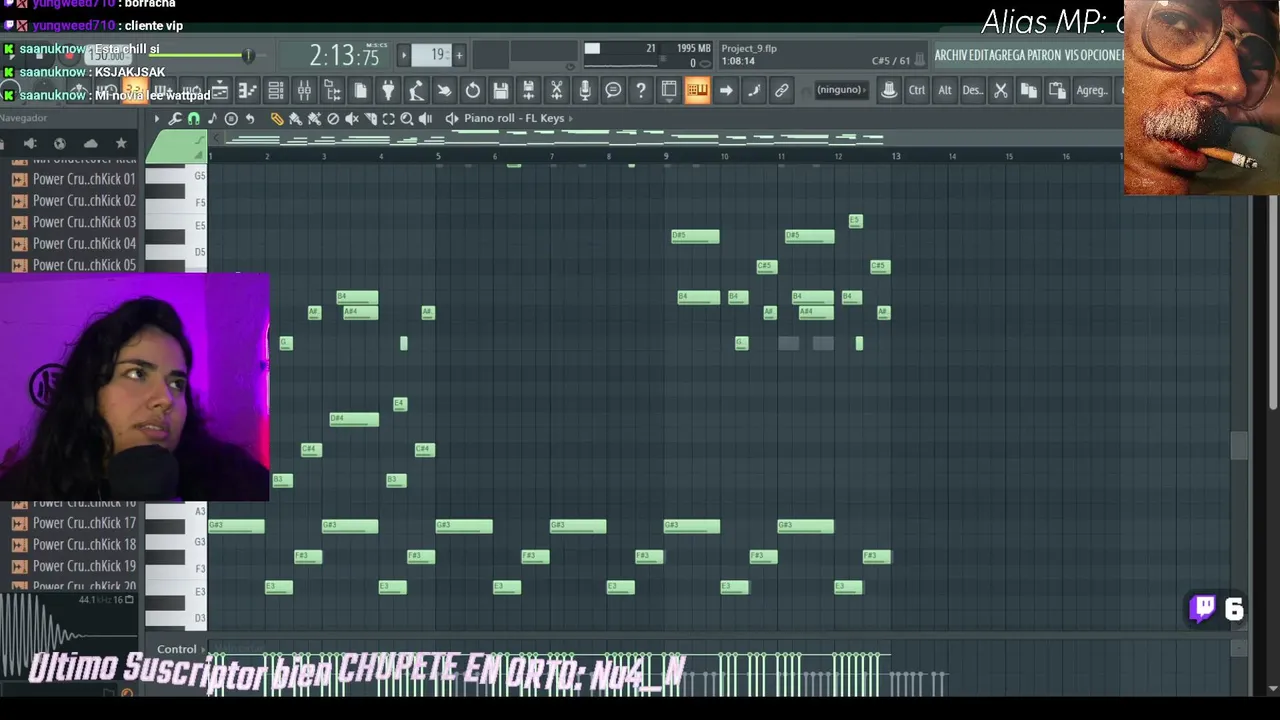Open the (ninguno) dropdown

[x=841, y=90]
